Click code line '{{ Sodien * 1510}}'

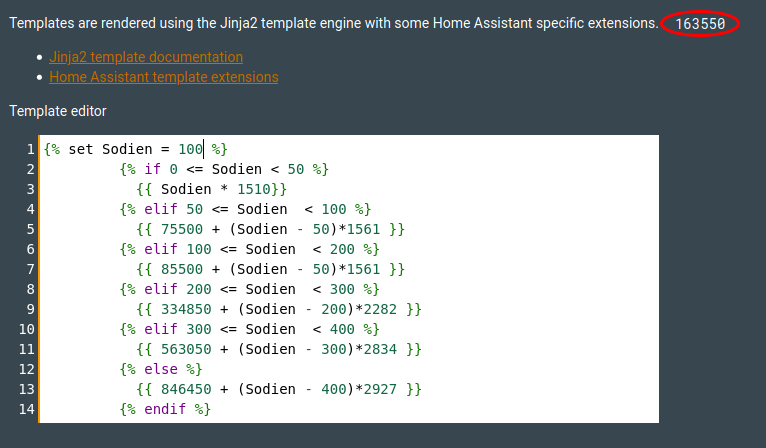coord(212,189)
